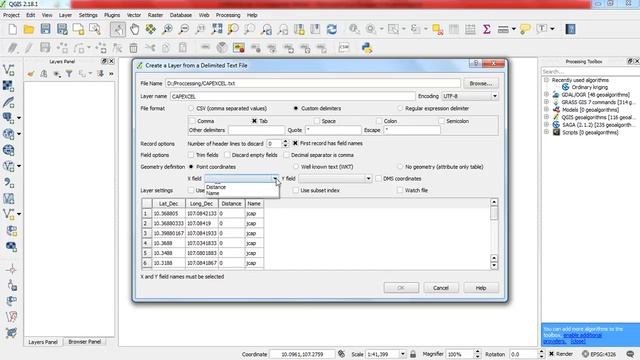This screenshot has height=360, width=640.
Task: Enable the Semicolon delimiter checkbox
Action: tap(441, 121)
